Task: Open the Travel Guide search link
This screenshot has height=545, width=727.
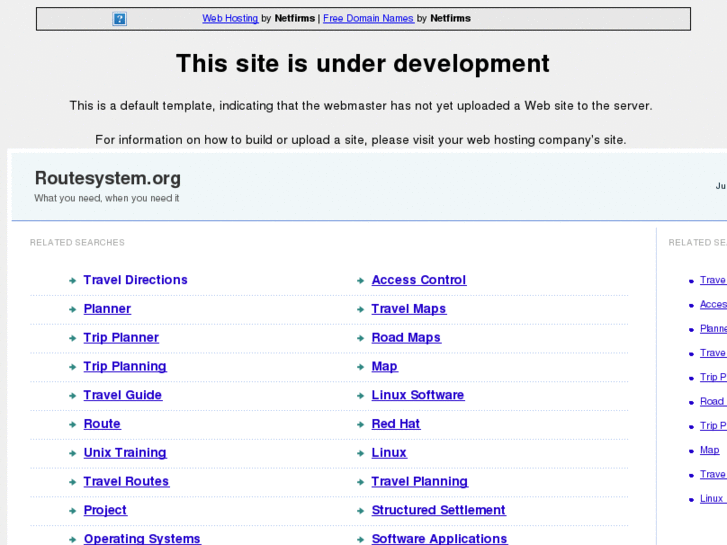Action: click(123, 395)
